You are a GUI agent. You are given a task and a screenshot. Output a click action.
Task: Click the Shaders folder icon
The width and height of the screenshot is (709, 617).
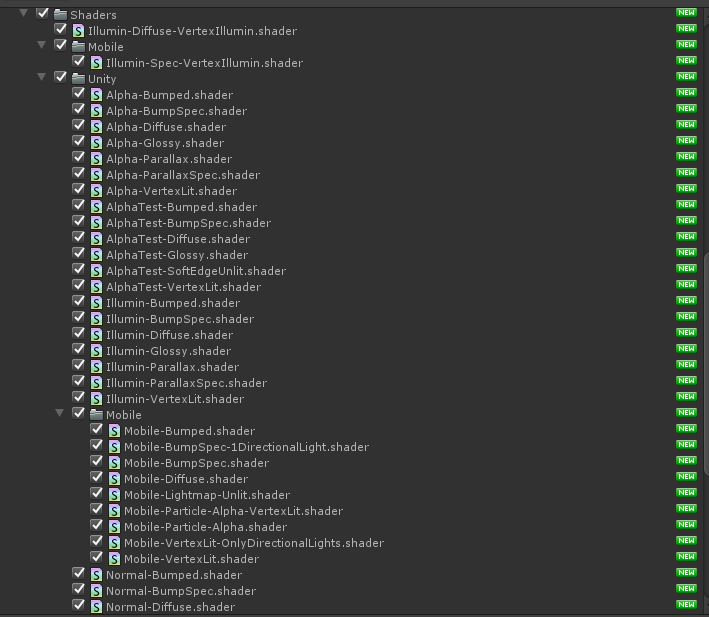(x=60, y=14)
